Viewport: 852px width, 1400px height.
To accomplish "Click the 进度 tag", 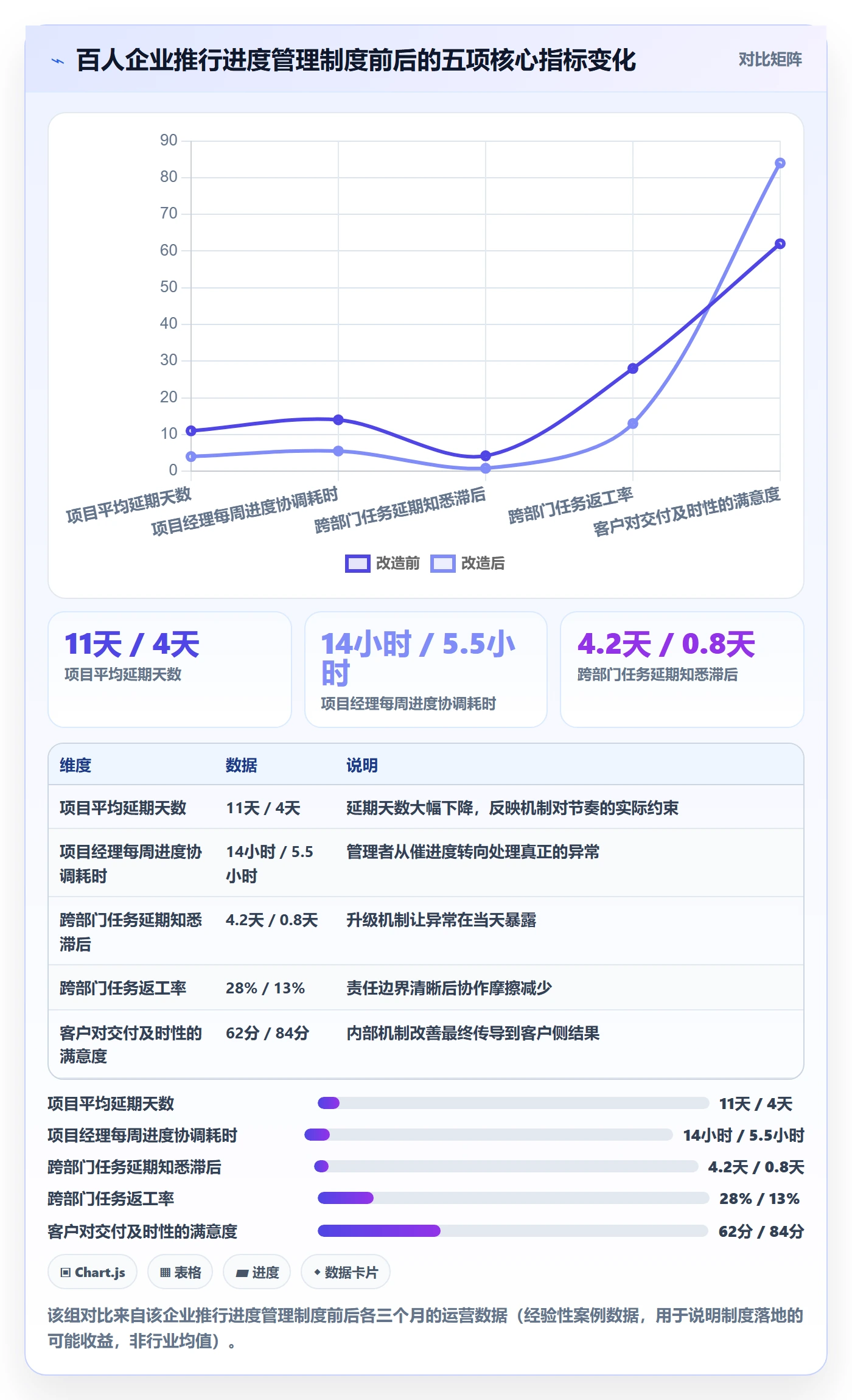I will [x=257, y=1272].
